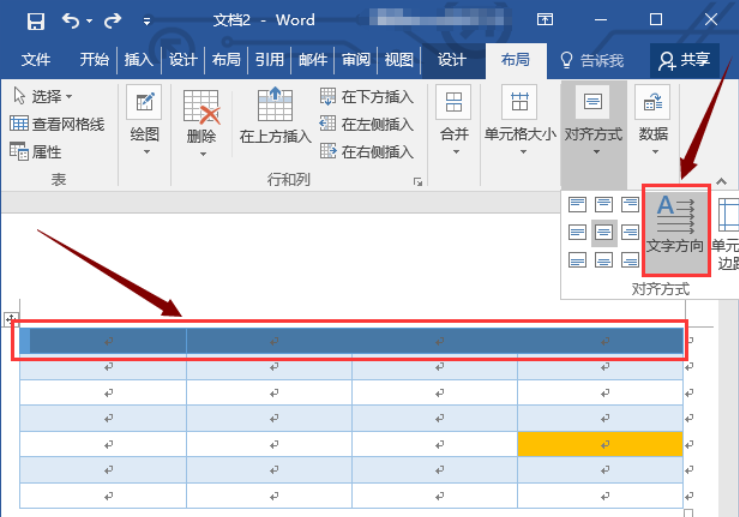Click the orange highlighted table cell
The height and width of the screenshot is (517, 739).
tap(600, 444)
